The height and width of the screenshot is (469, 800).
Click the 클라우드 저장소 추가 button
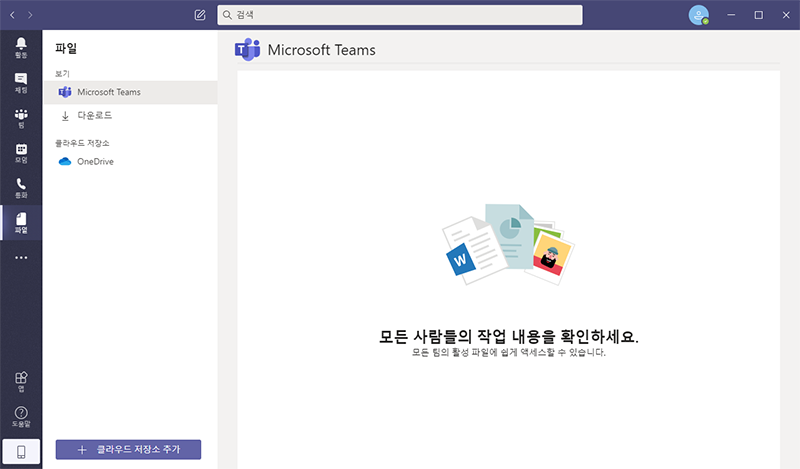click(x=128, y=450)
